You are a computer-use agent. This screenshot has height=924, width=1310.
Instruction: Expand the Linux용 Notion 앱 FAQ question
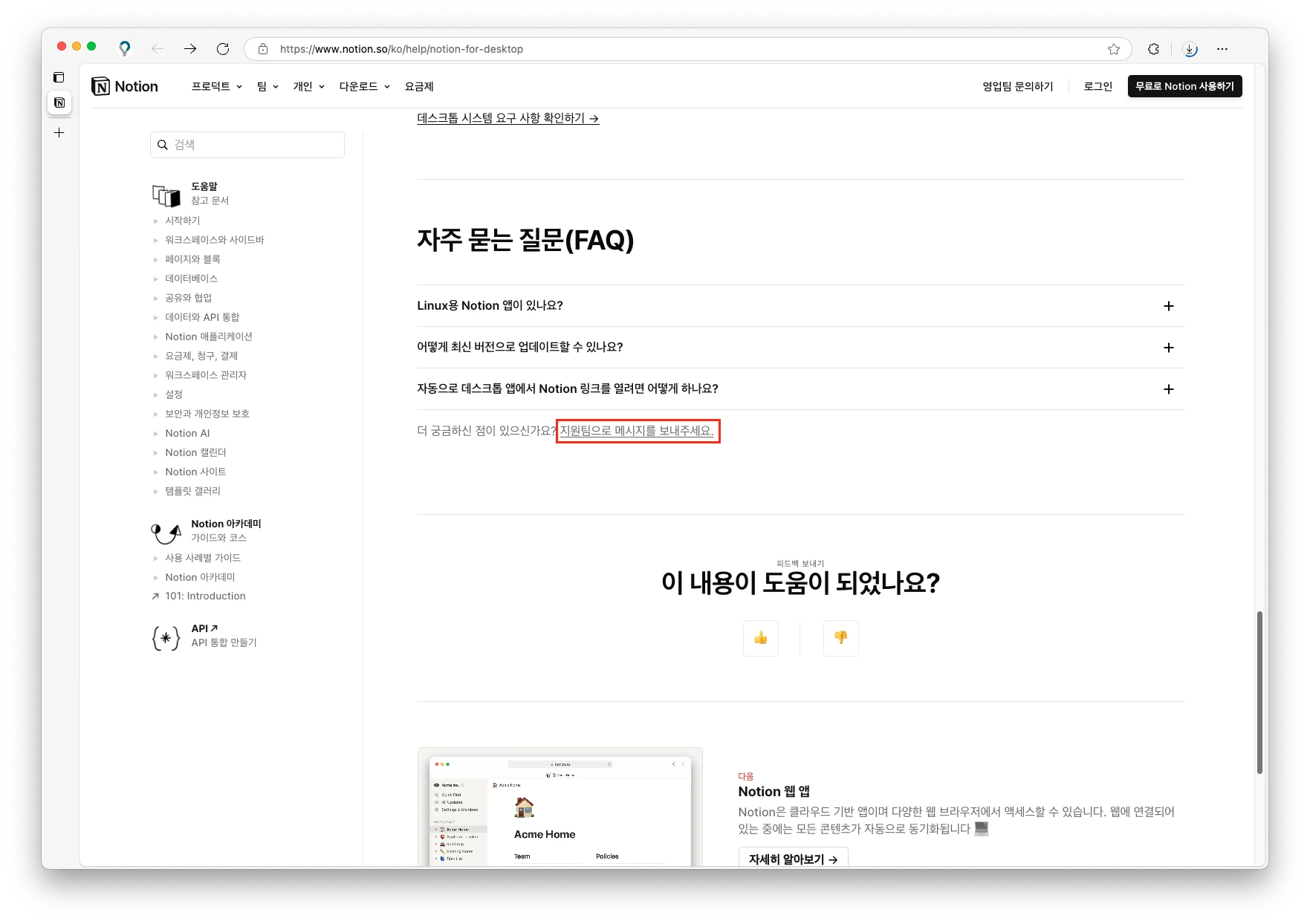(1169, 305)
